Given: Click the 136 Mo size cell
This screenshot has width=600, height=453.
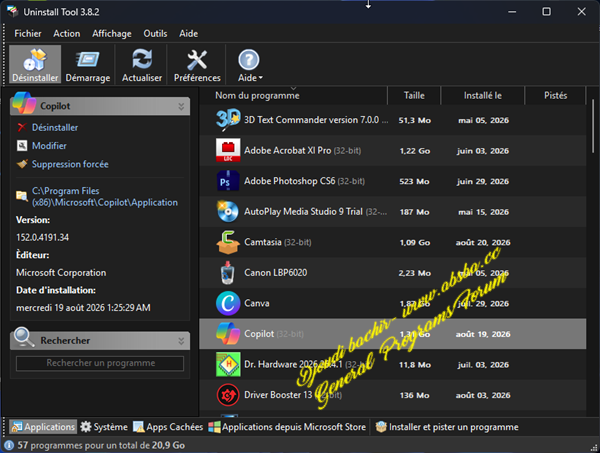Looking at the screenshot, I should [414, 396].
